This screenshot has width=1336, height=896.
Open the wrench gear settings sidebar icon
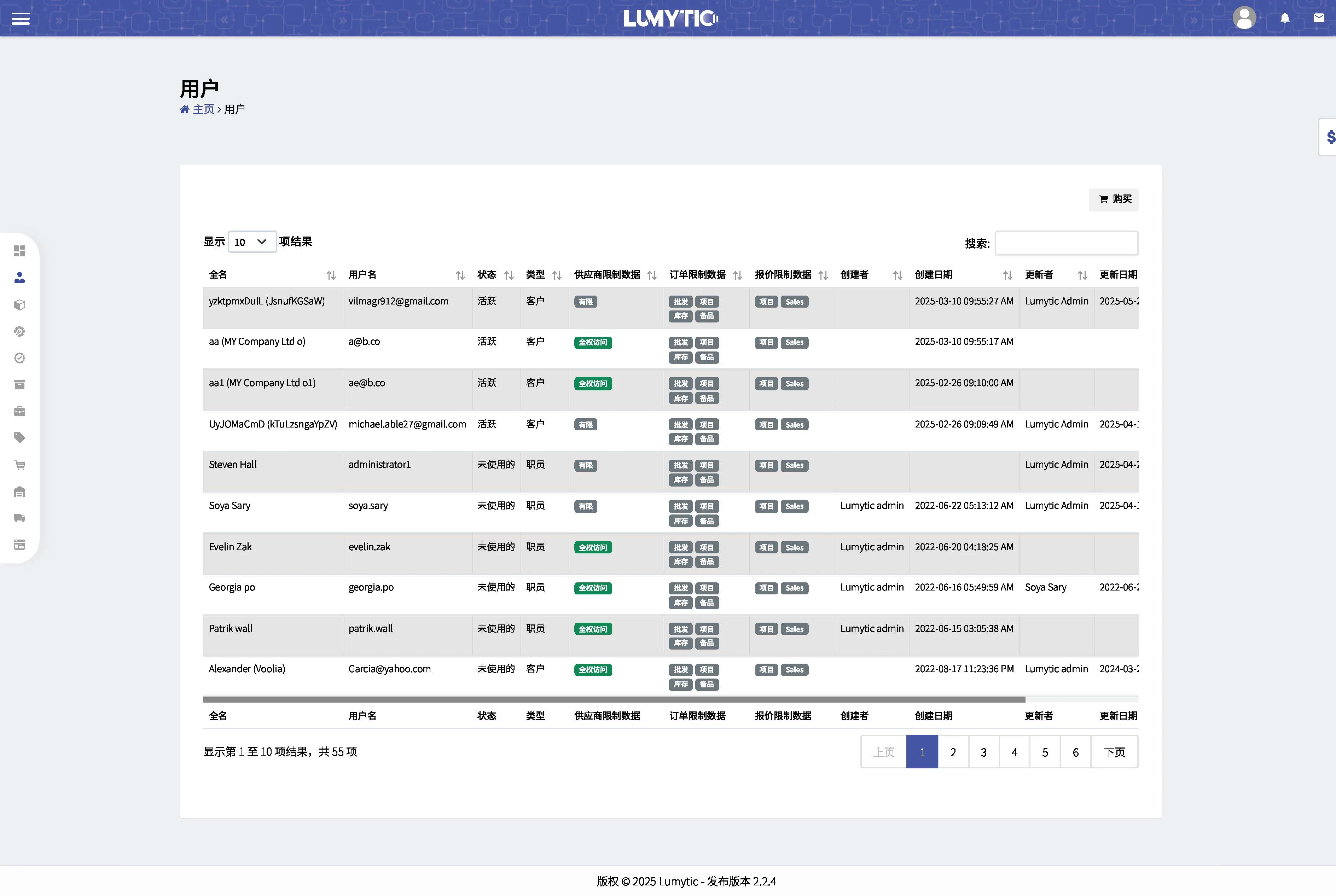coord(19,331)
